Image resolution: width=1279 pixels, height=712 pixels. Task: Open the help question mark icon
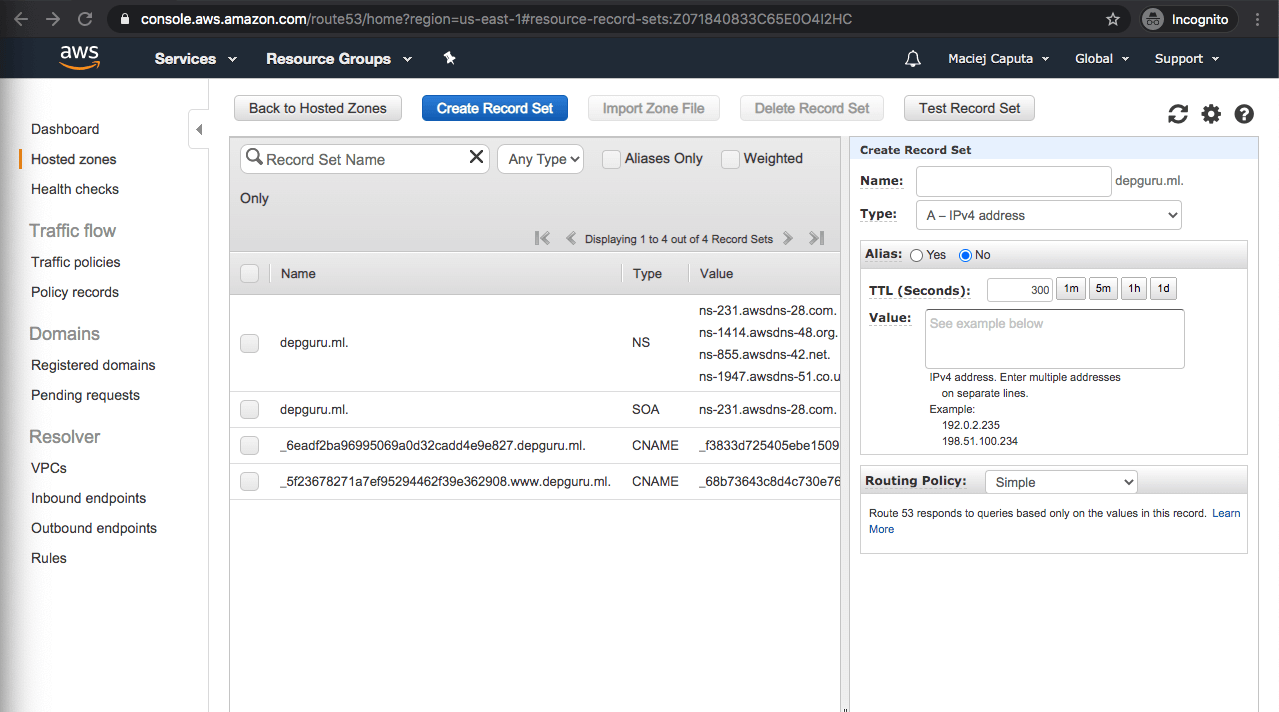point(1244,114)
